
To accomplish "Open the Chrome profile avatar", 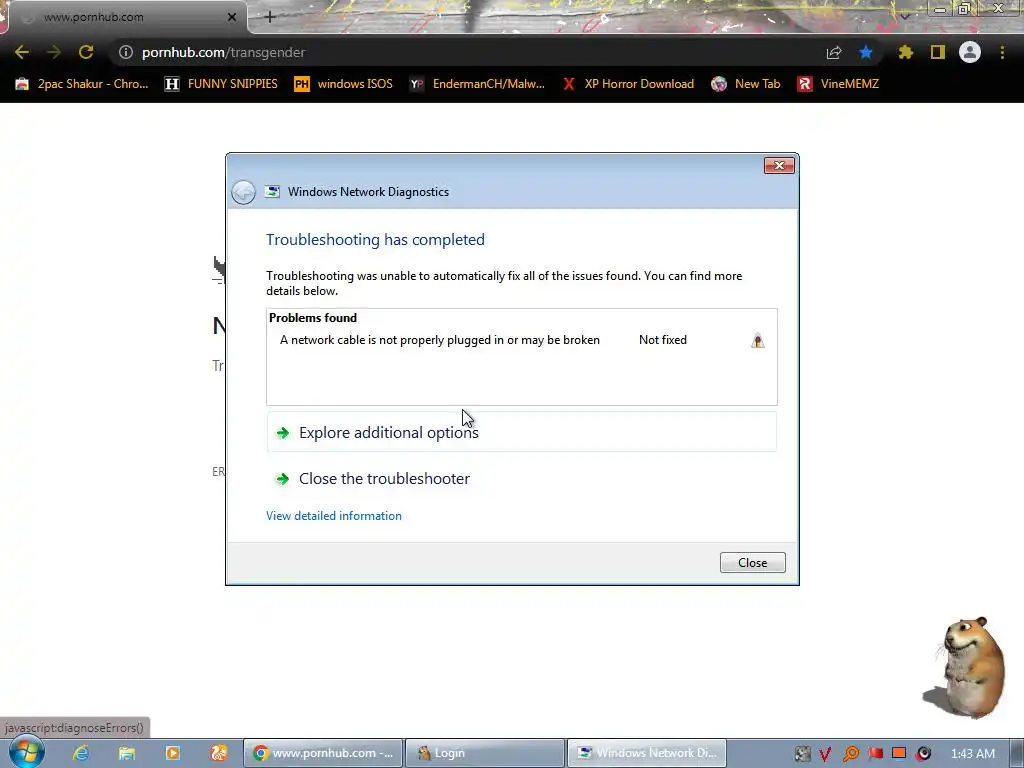I will (970, 52).
